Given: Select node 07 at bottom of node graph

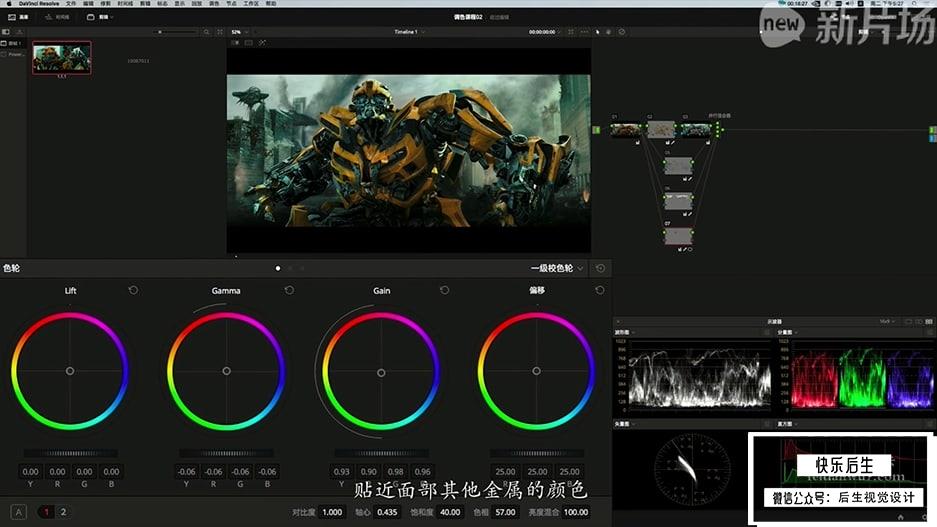Looking at the screenshot, I should tap(678, 236).
